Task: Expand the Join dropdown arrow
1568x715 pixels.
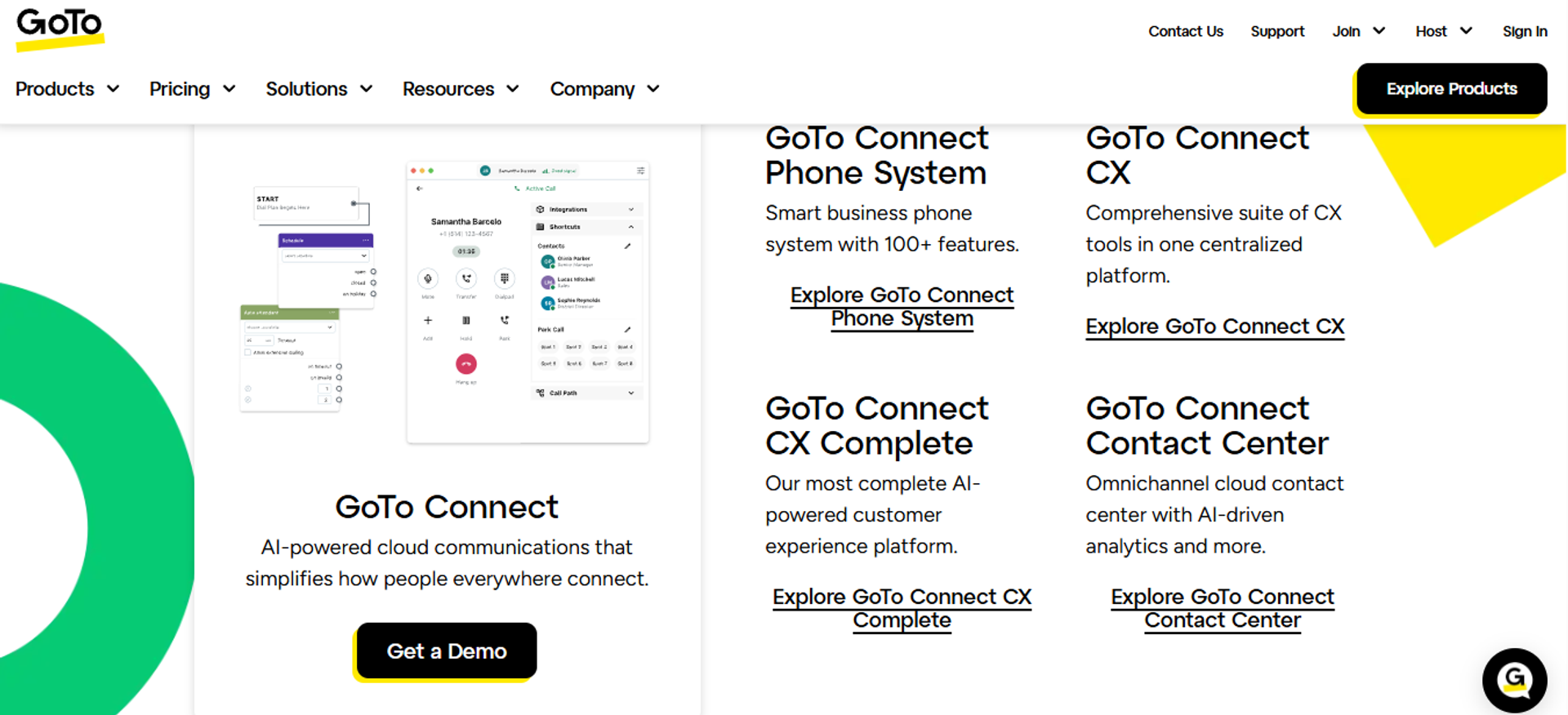Action: (x=1379, y=31)
